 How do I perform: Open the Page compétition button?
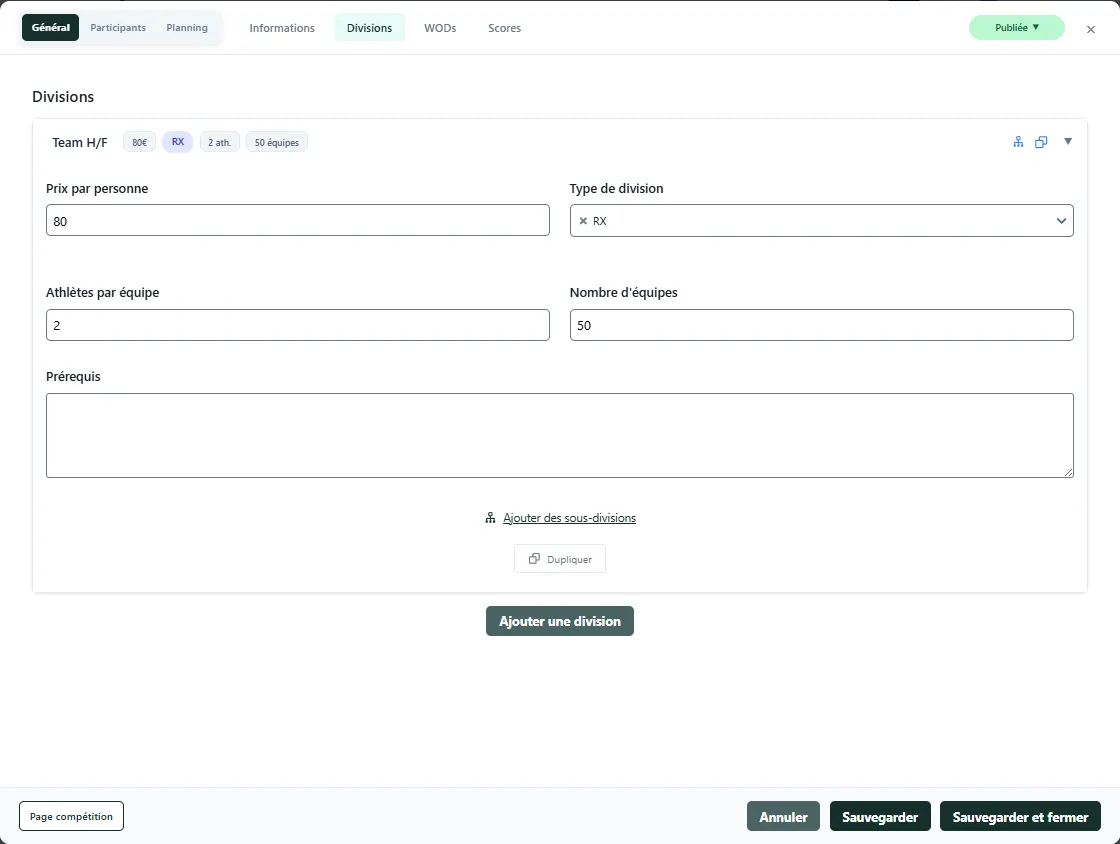pos(71,816)
